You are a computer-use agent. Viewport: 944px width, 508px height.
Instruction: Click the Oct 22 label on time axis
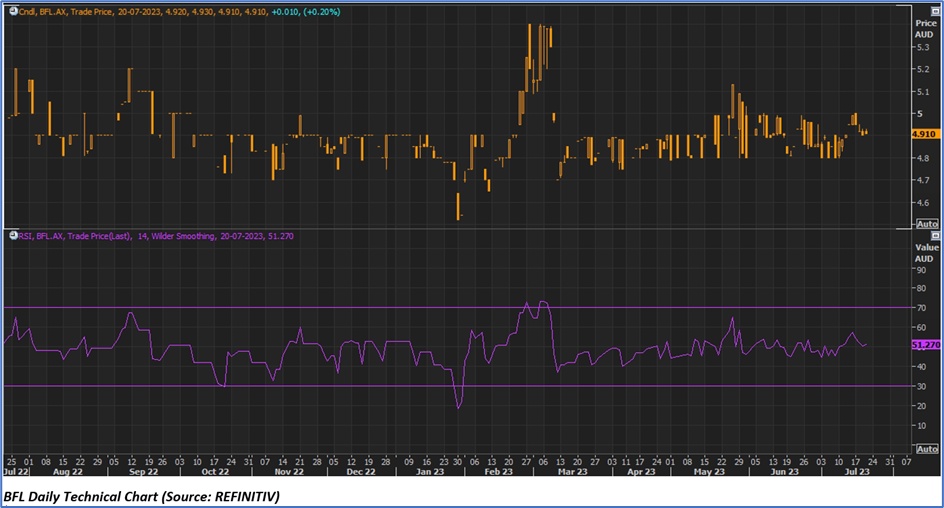tap(216, 470)
